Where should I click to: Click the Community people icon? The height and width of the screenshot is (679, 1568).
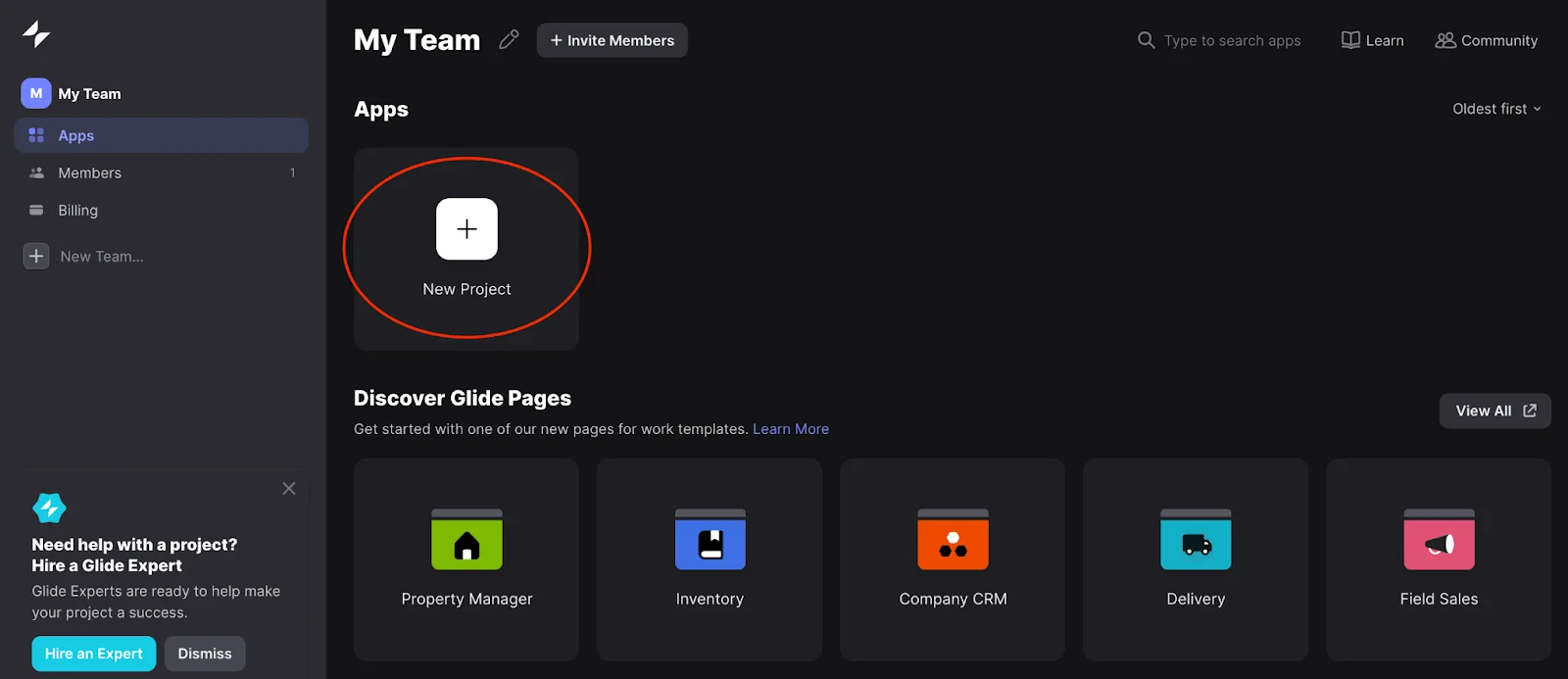click(1445, 40)
